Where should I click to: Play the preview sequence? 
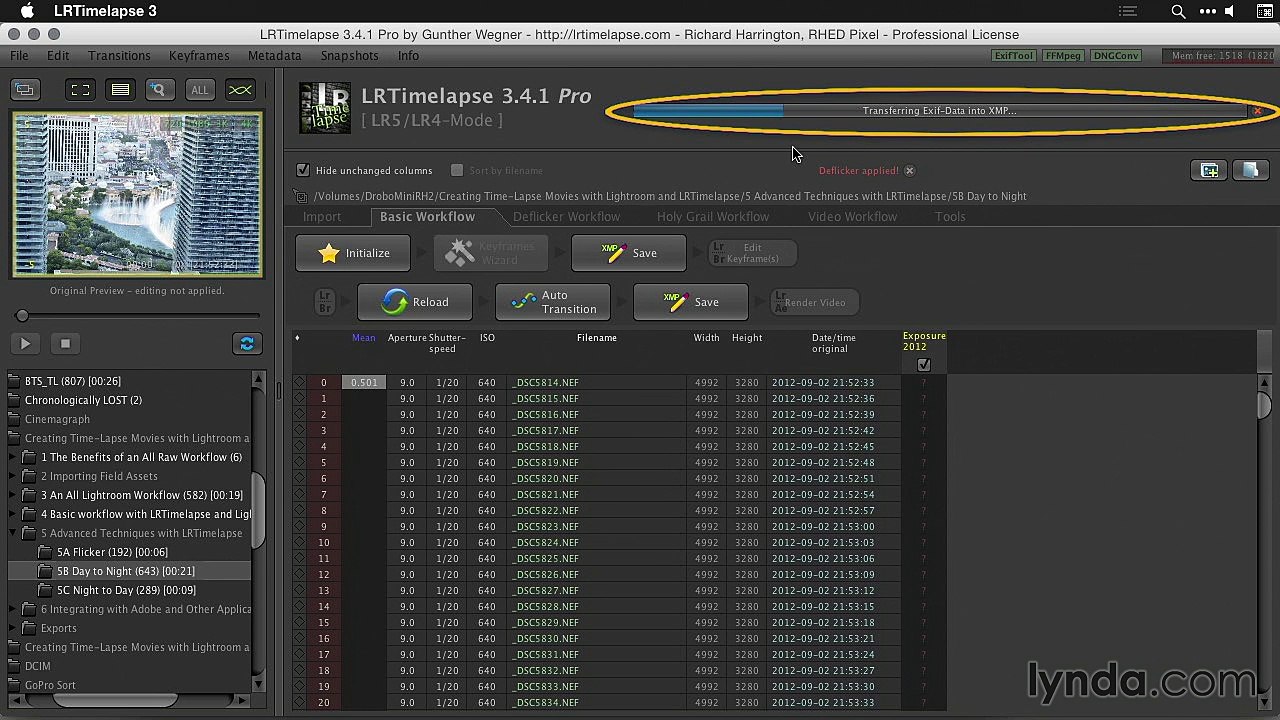25,344
